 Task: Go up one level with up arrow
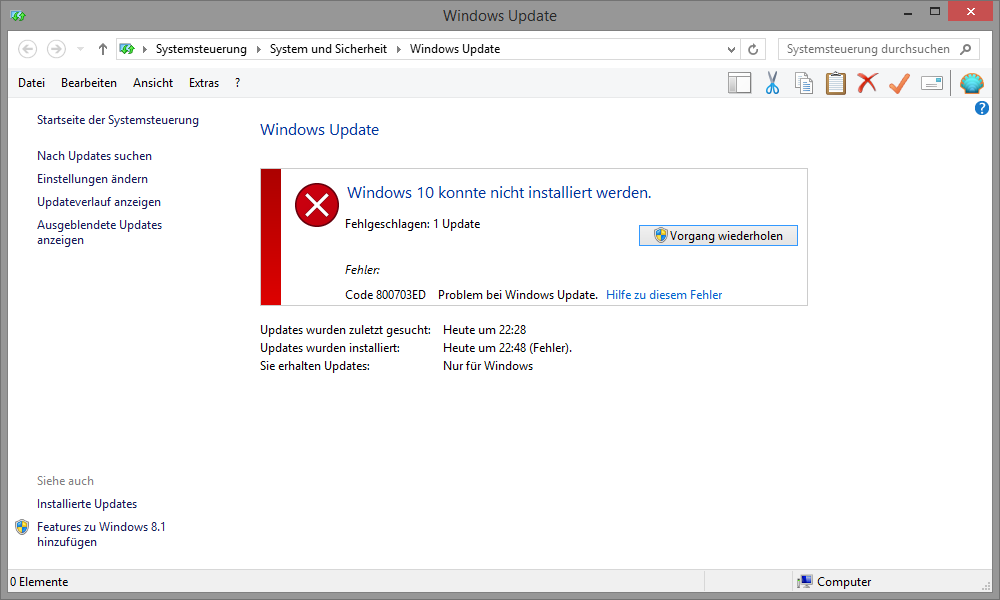(x=103, y=49)
